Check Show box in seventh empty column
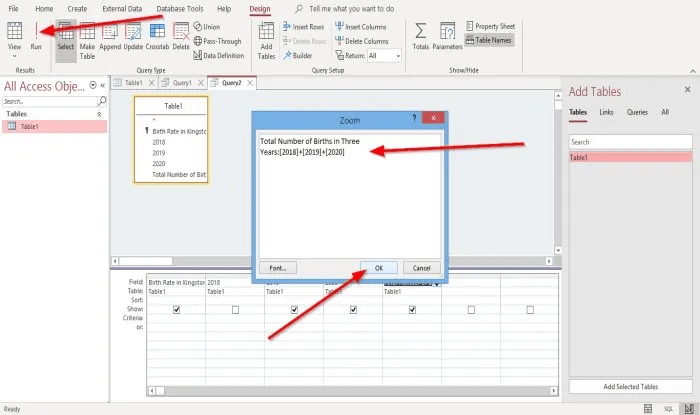Image resolution: width=700 pixels, height=415 pixels. (x=530, y=310)
